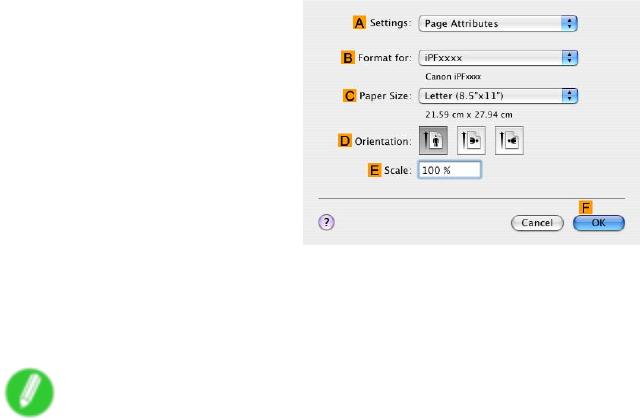Click the Orientation label text
Viewport: 640px width, 420px height.
click(x=383, y=142)
